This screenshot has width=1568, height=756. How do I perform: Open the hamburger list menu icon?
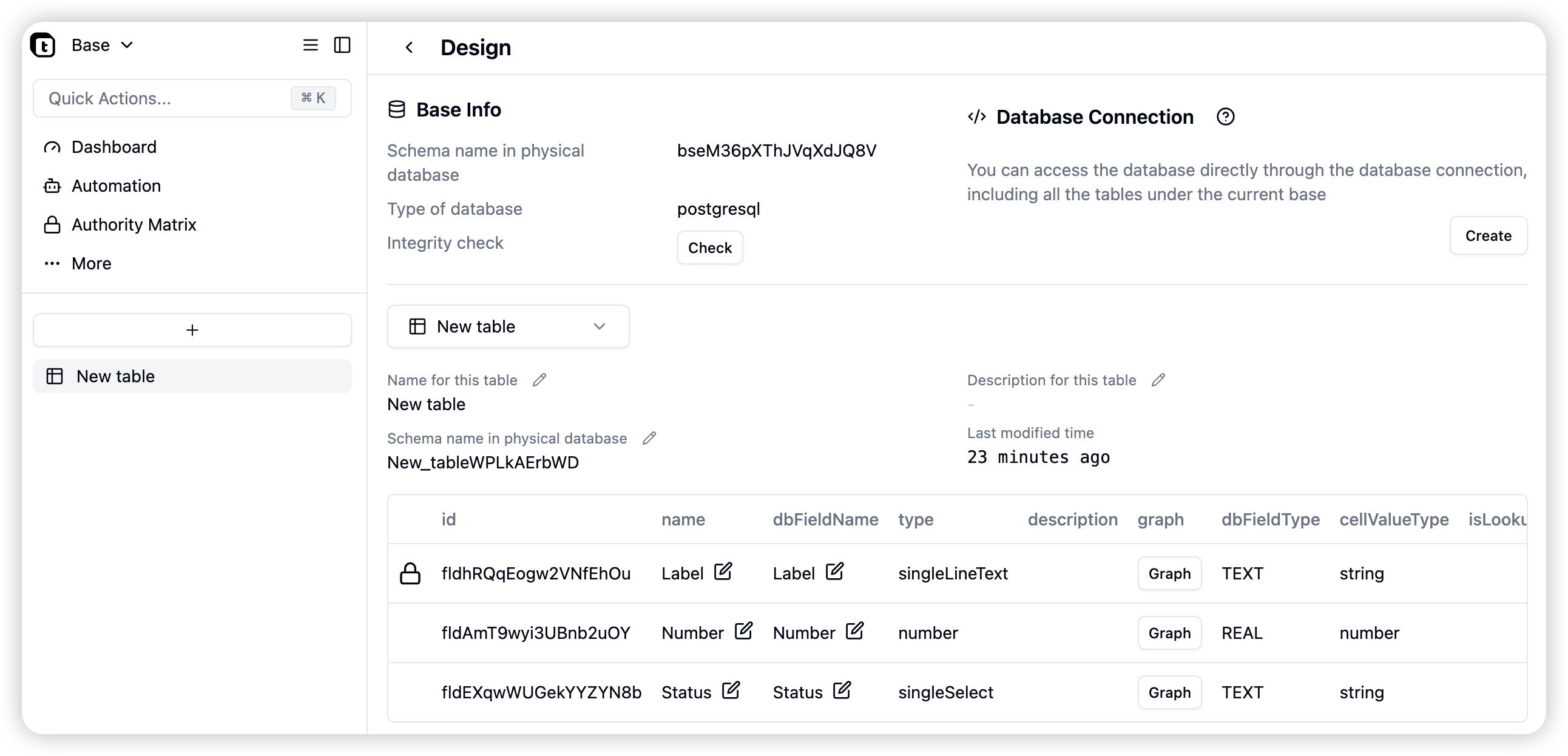(311, 45)
